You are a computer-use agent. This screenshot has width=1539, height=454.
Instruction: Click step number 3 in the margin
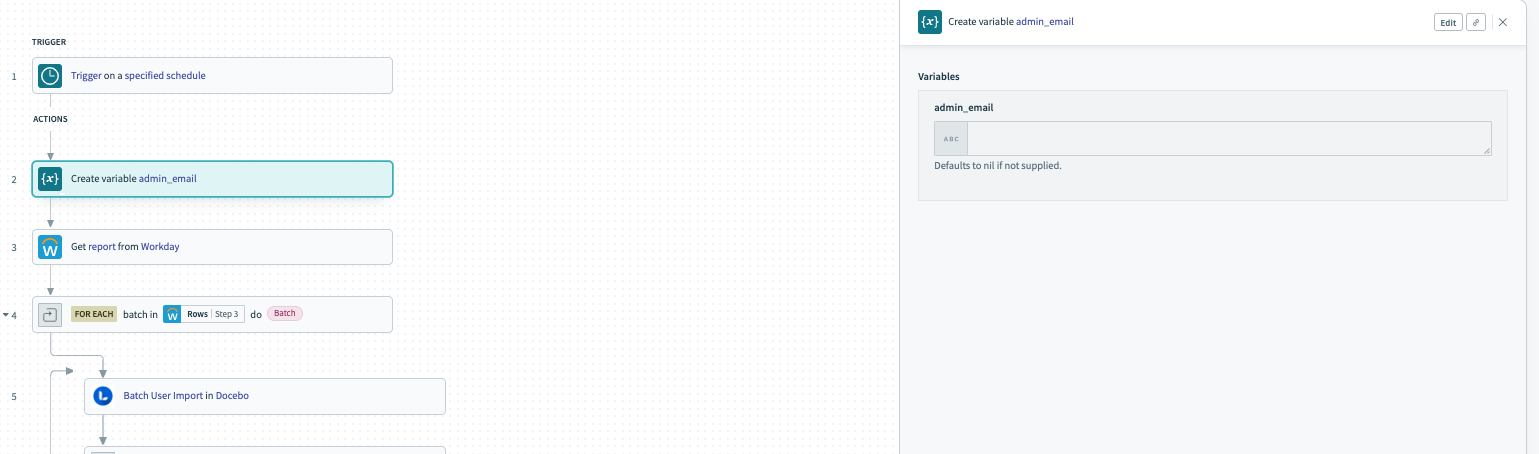coord(14,247)
